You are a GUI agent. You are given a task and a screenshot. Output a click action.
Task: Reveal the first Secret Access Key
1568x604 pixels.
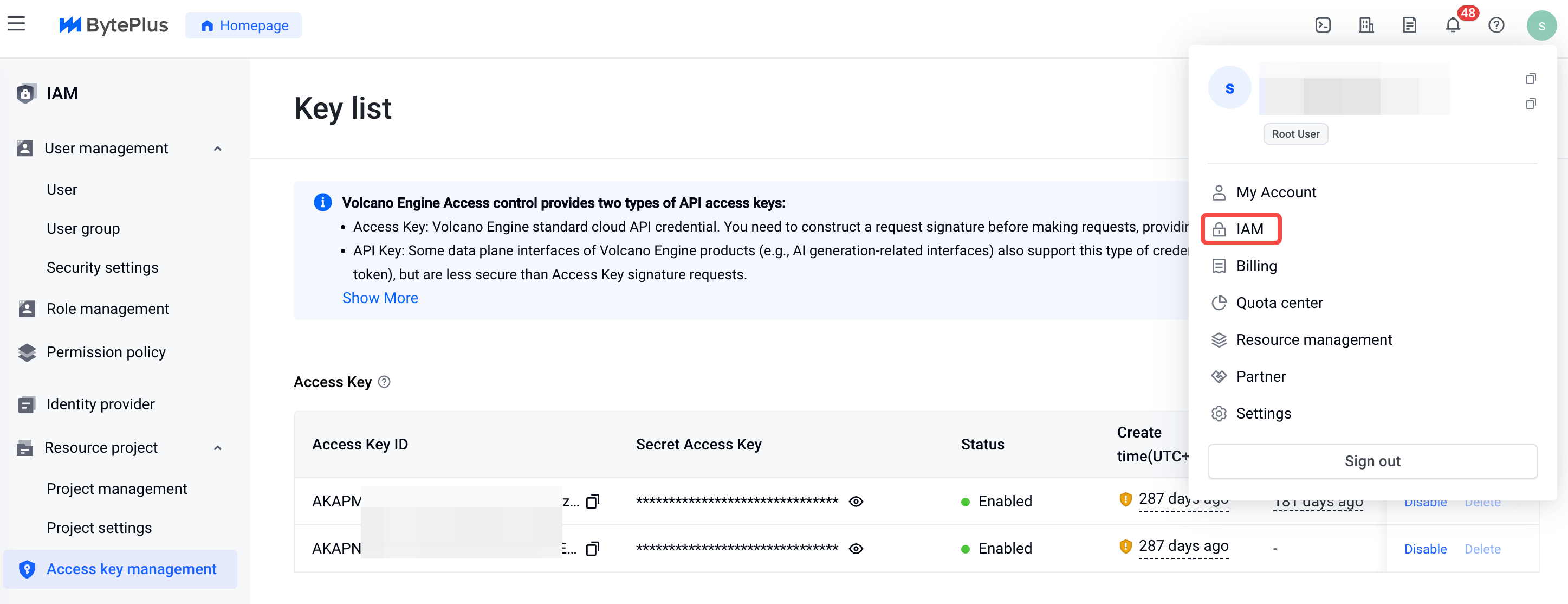tap(856, 501)
